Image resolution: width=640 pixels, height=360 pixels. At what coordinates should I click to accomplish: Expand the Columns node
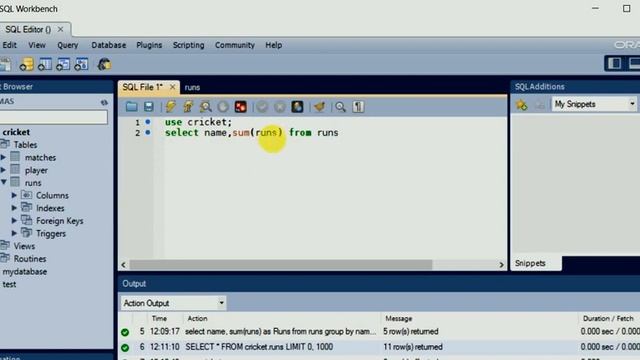point(14,195)
